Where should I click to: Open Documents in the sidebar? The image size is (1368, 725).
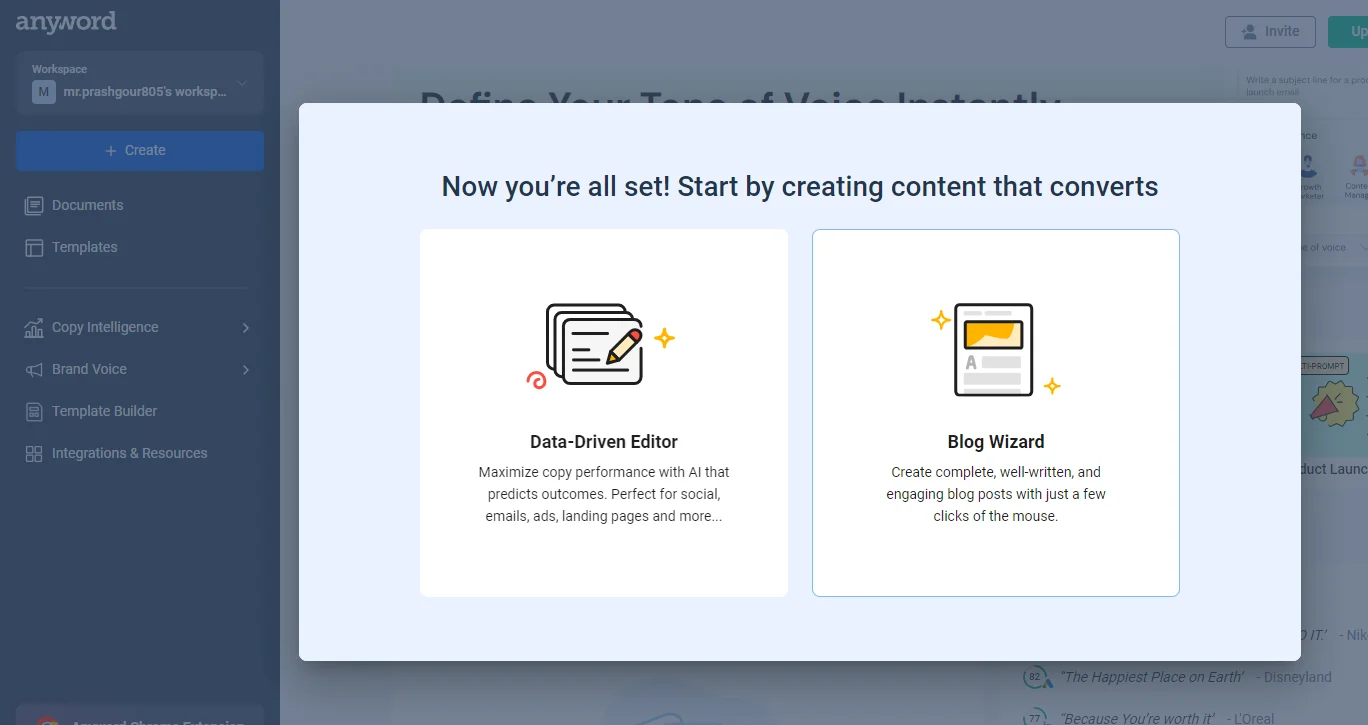click(x=87, y=205)
